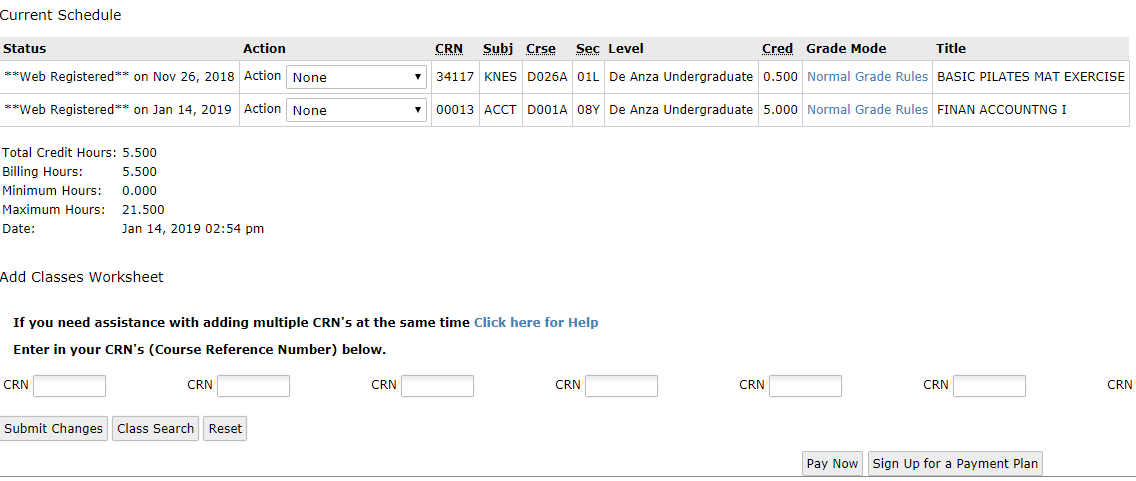Open Action dropdown for ACCT Accounting course
This screenshot has width=1136, height=481.
(x=357, y=110)
